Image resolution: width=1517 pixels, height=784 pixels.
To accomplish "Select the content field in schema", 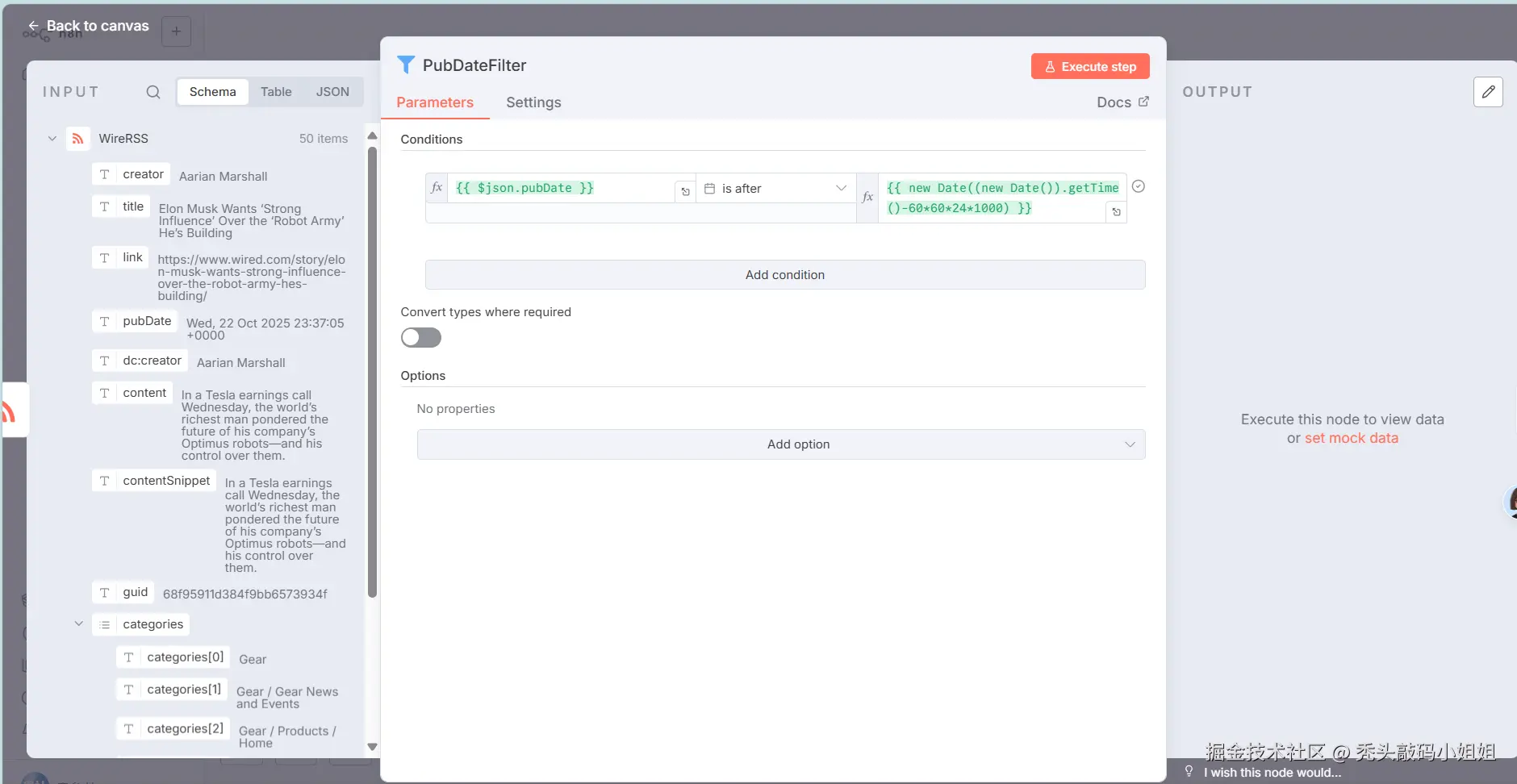I will point(132,393).
